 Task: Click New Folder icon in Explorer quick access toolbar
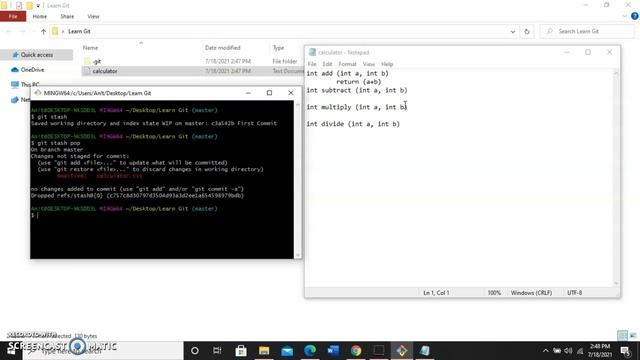pos(29,6)
